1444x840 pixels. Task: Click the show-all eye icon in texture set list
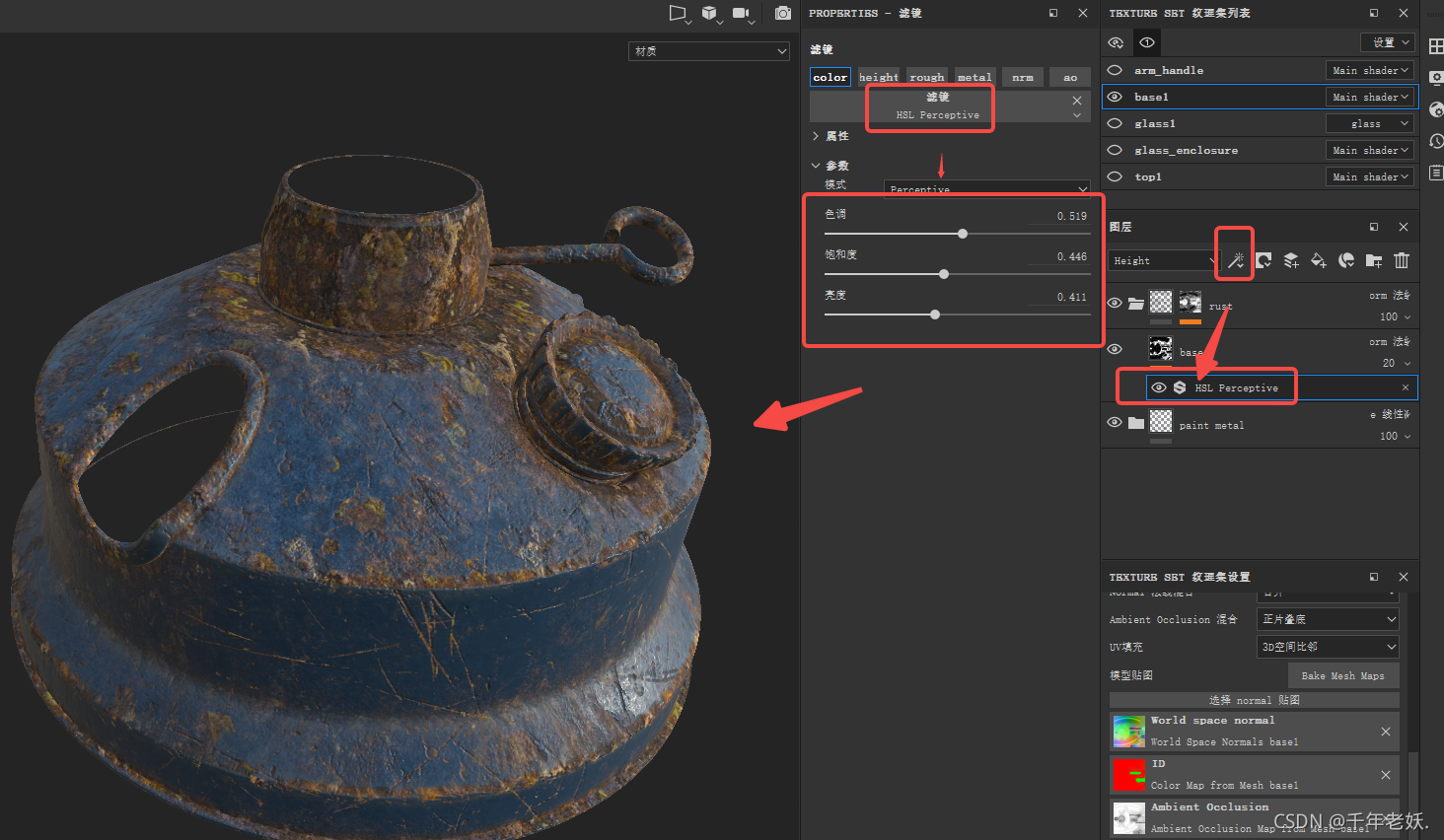[x=1116, y=42]
